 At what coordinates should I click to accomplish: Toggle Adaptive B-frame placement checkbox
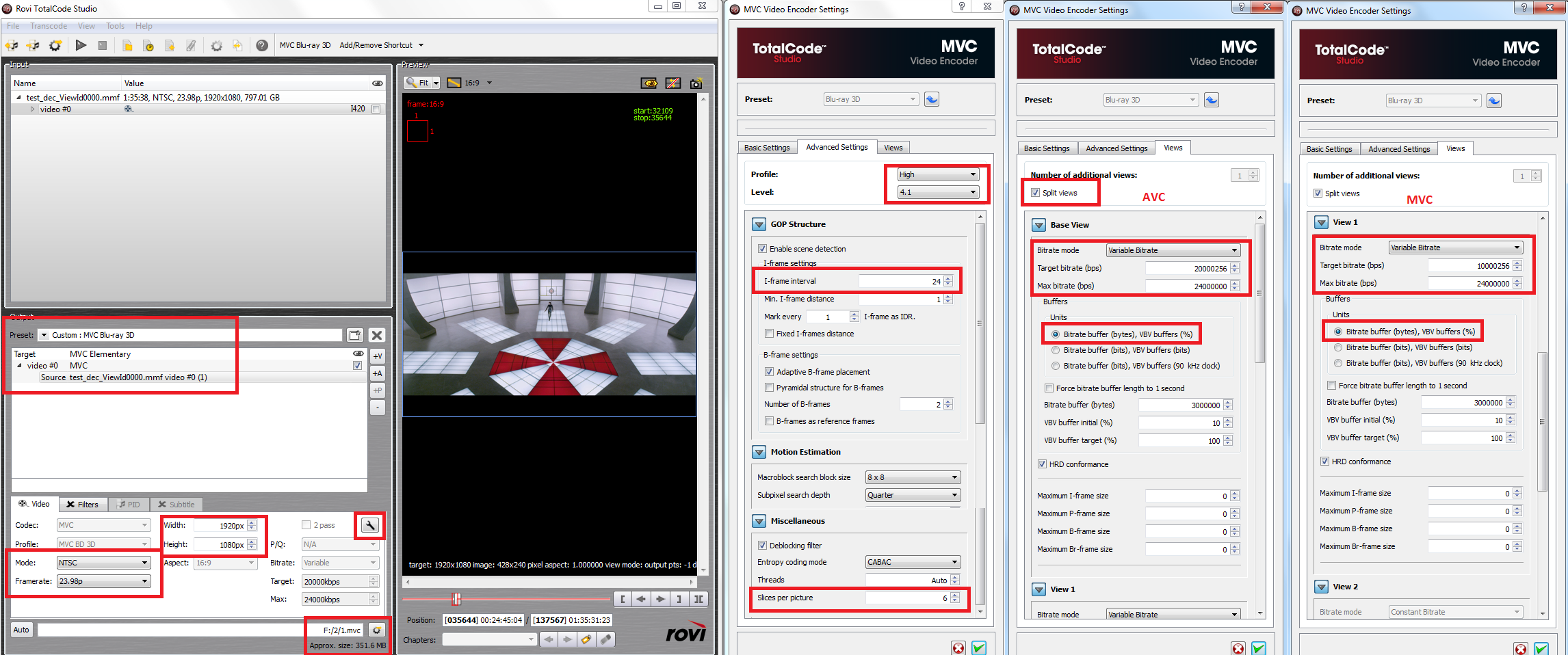[x=769, y=372]
